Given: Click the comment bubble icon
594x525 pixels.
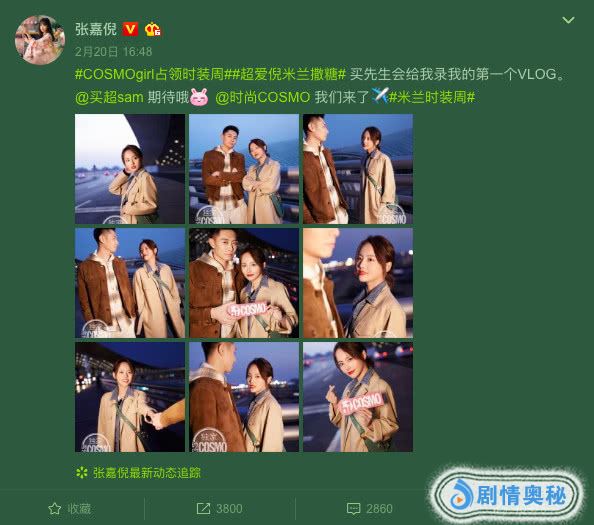Looking at the screenshot, I should click(x=353, y=508).
